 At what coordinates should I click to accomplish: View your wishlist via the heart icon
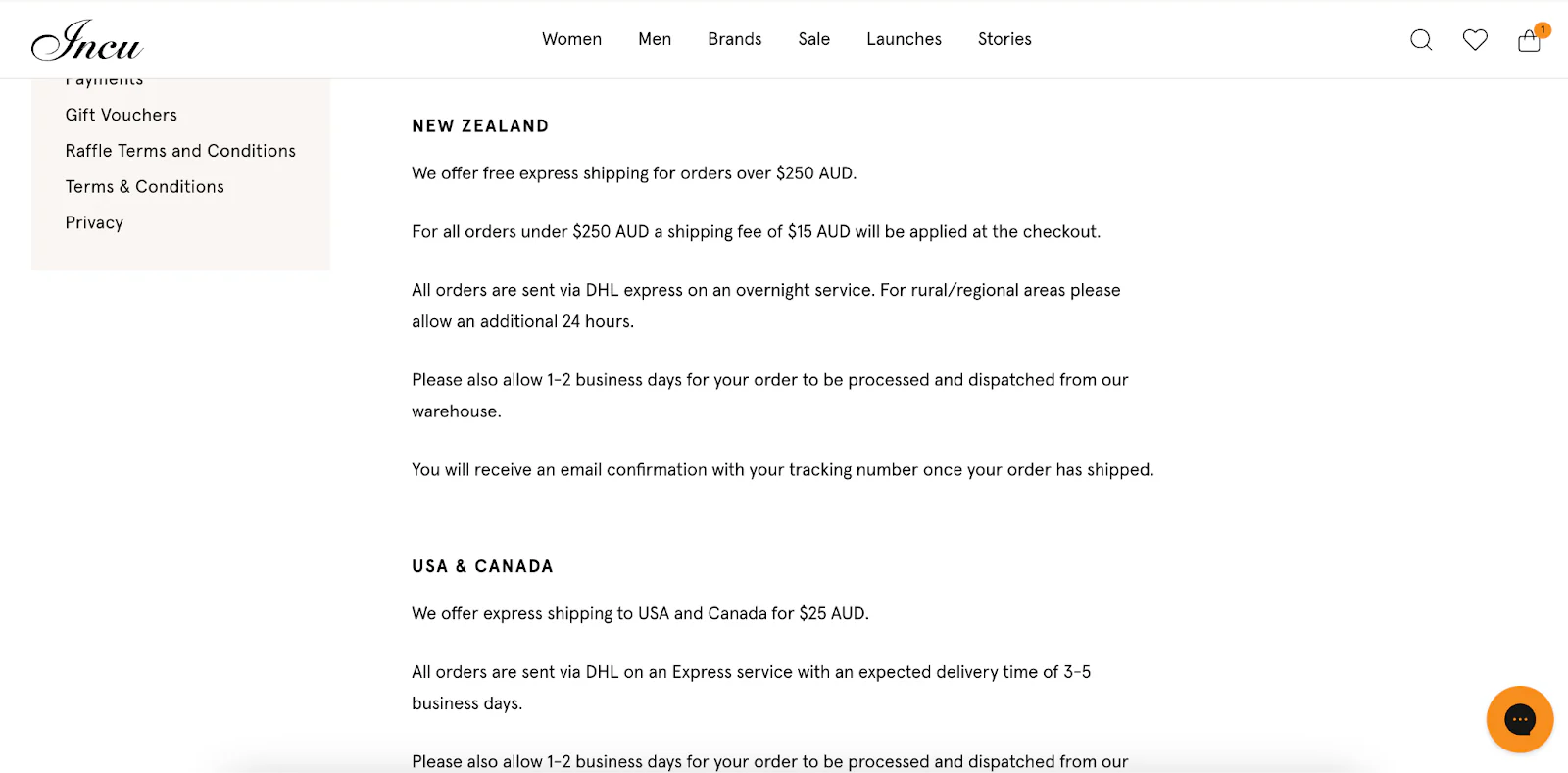pyautogui.click(x=1474, y=39)
